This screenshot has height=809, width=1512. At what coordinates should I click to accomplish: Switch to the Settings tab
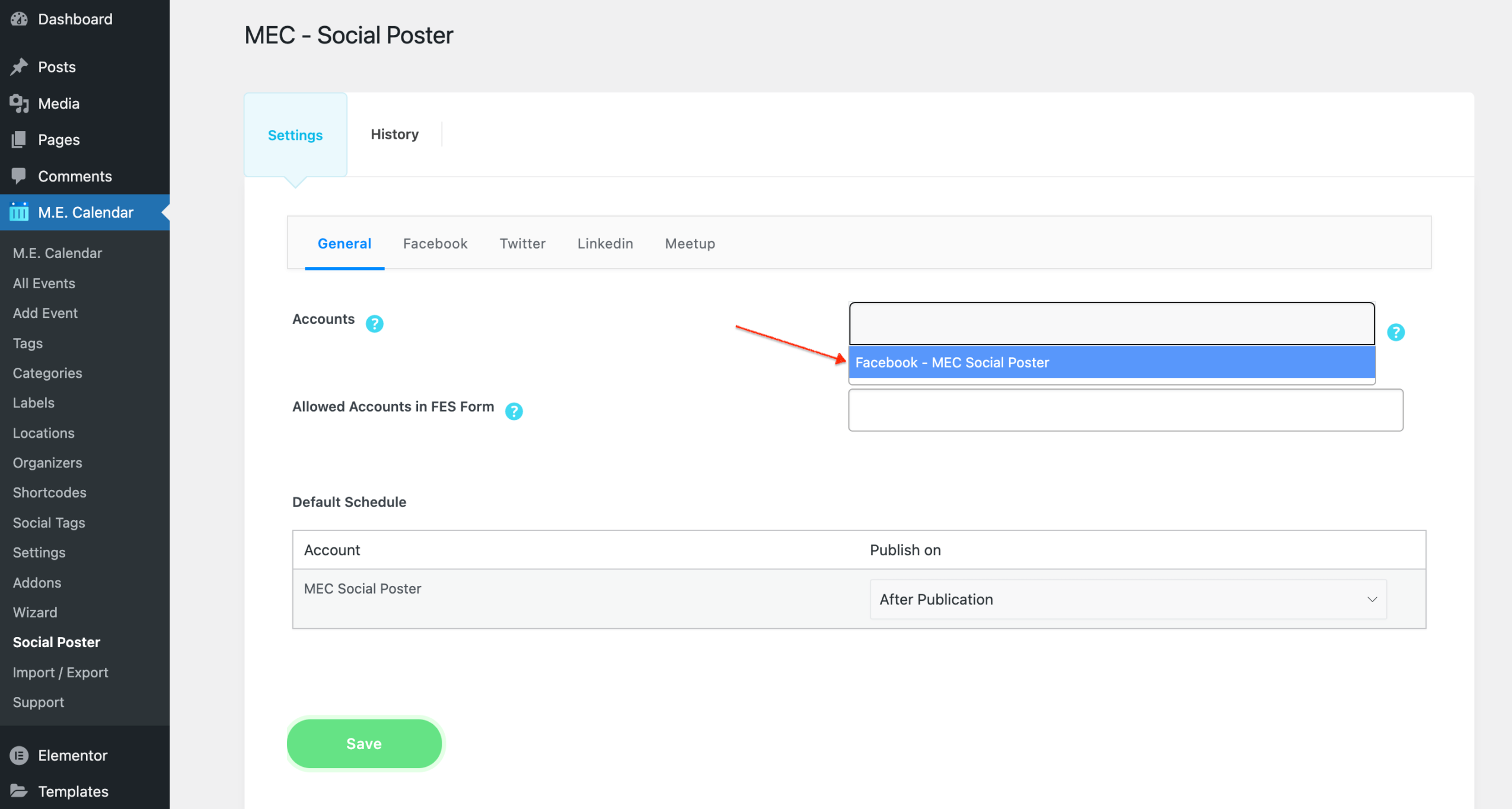(x=295, y=135)
